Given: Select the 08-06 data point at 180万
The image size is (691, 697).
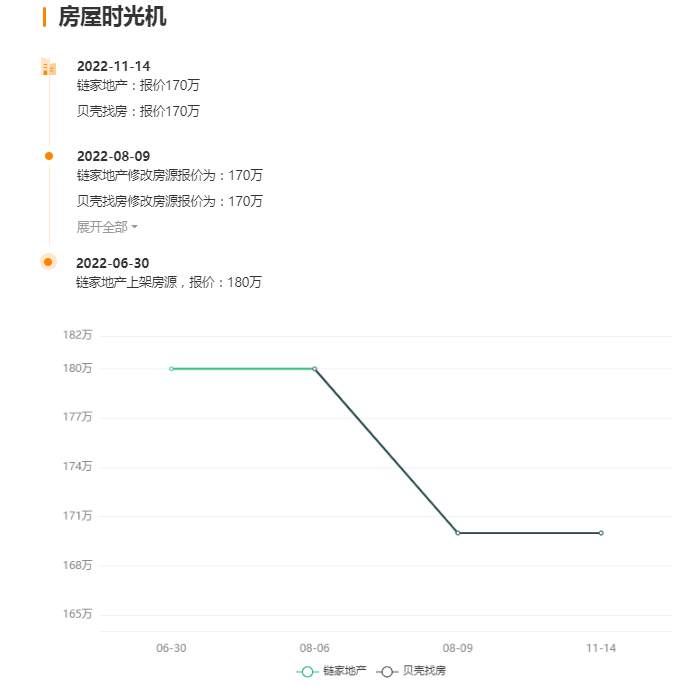Looking at the screenshot, I should [x=315, y=369].
